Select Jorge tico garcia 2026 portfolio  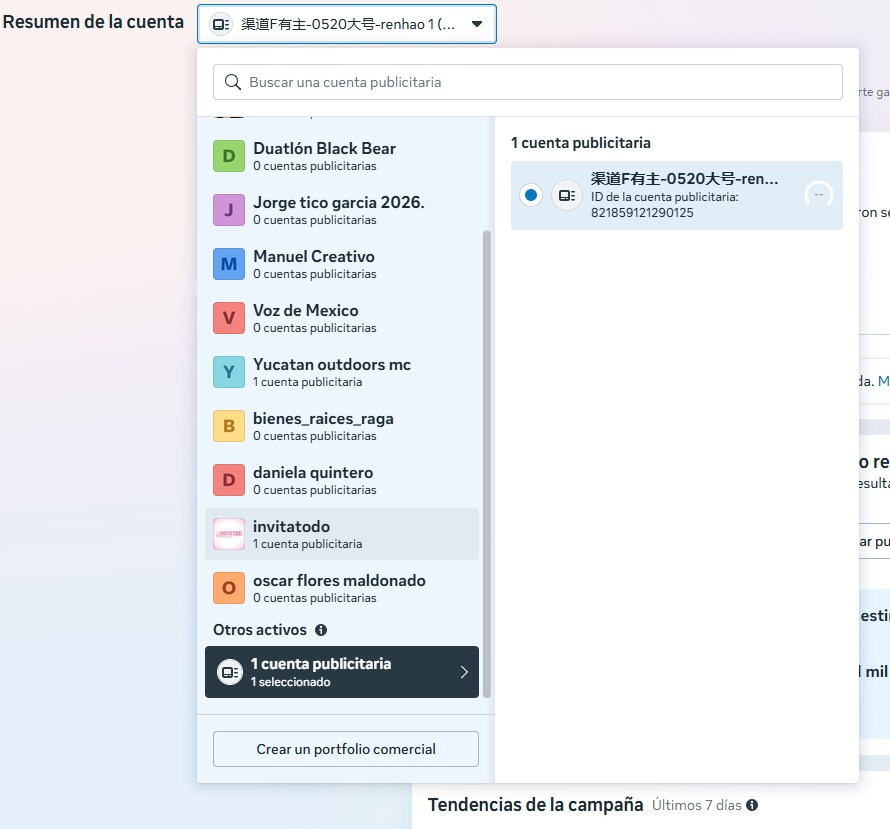pyautogui.click(x=342, y=210)
